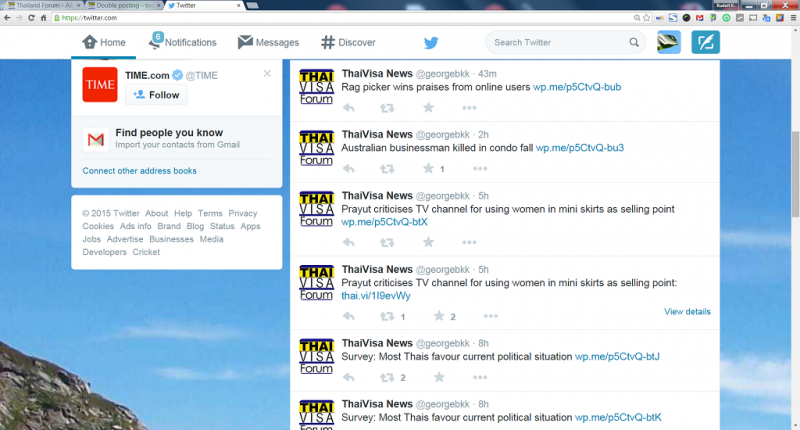Screen dimensions: 800x430
Task: Dismiss the TIME.com follow suggestion
Action: [x=267, y=74]
